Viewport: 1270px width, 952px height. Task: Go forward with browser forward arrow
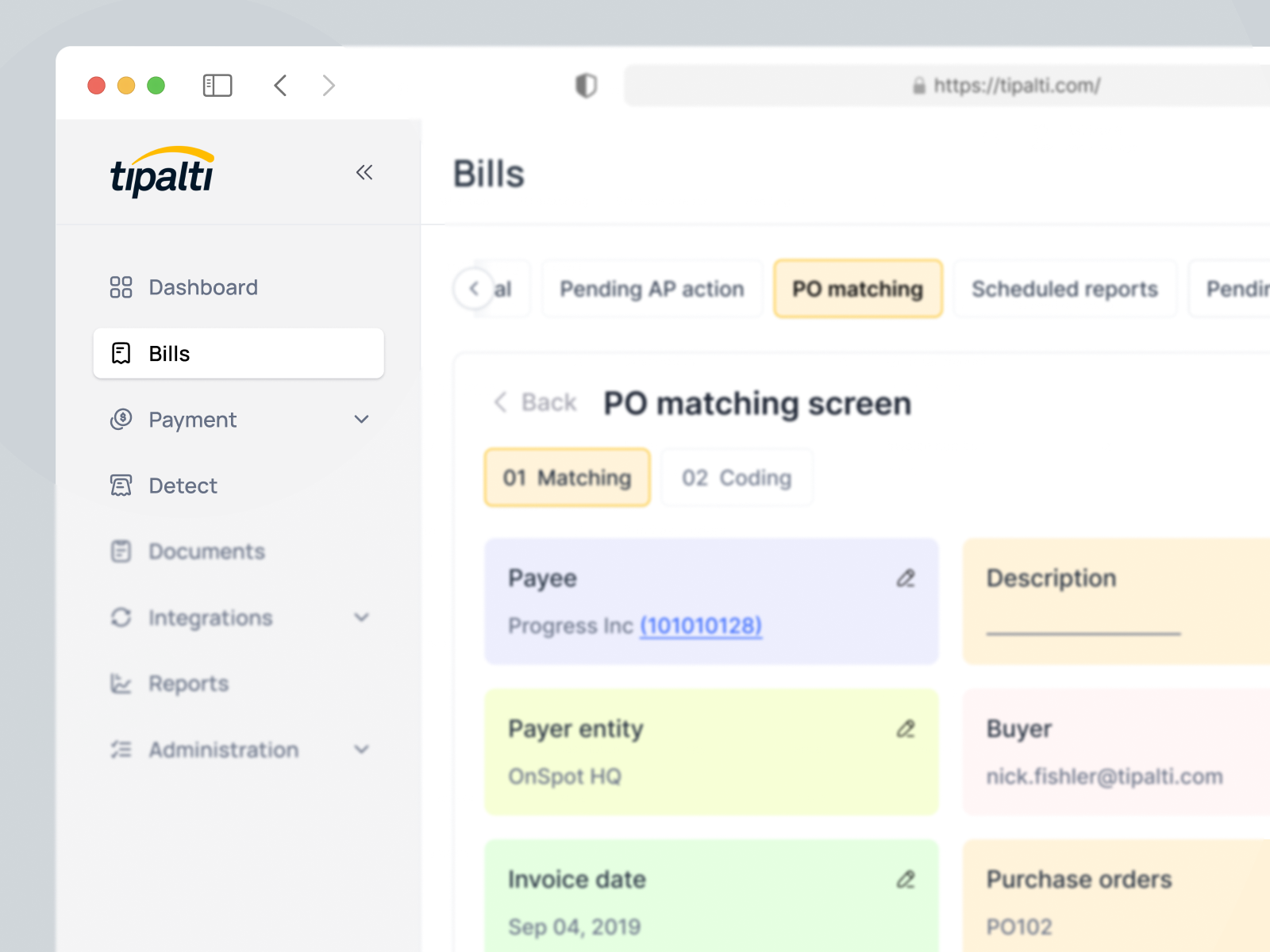click(x=329, y=85)
